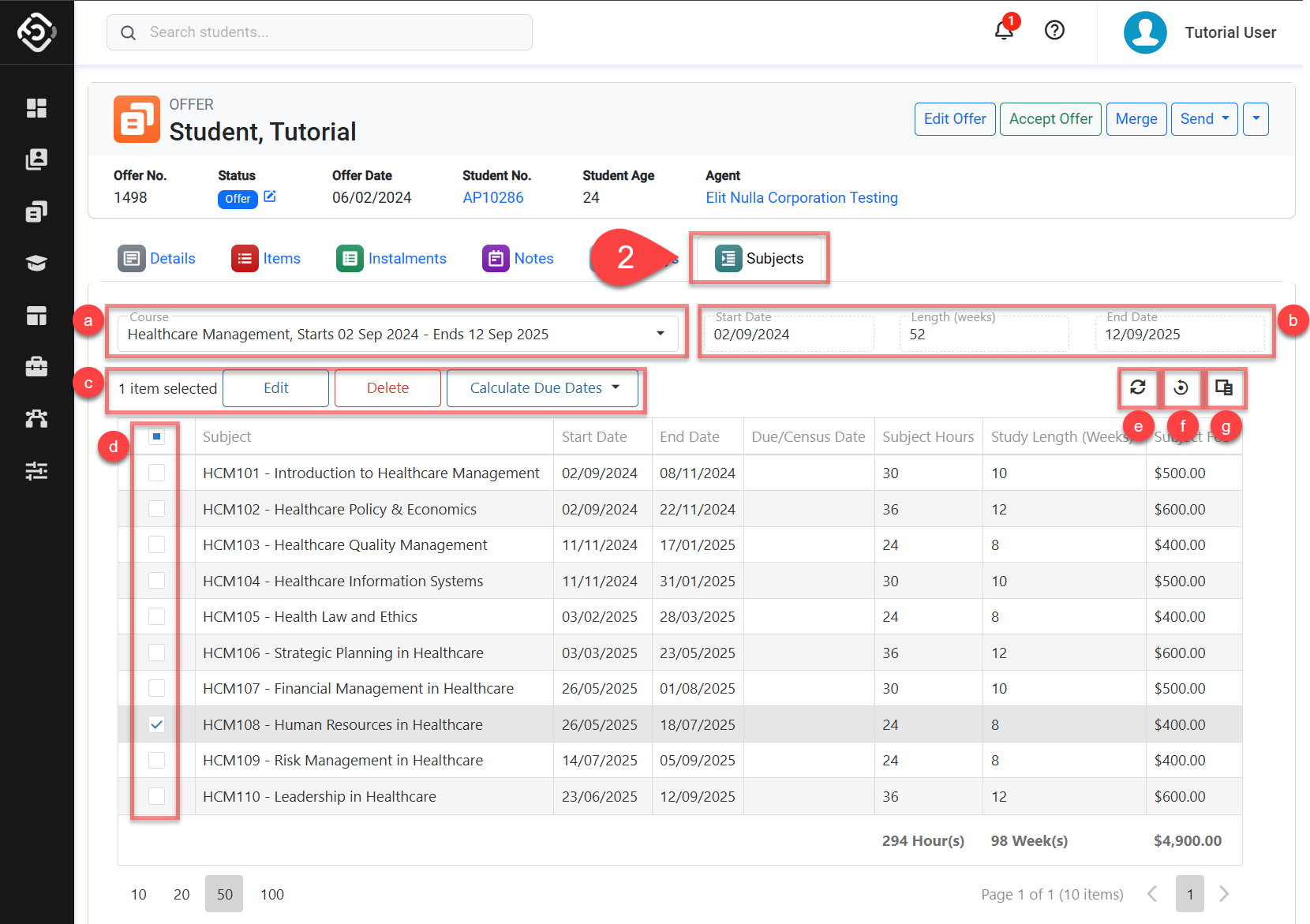Click the Accept Offer button
Viewport: 1310px width, 924px height.
[x=1050, y=119]
